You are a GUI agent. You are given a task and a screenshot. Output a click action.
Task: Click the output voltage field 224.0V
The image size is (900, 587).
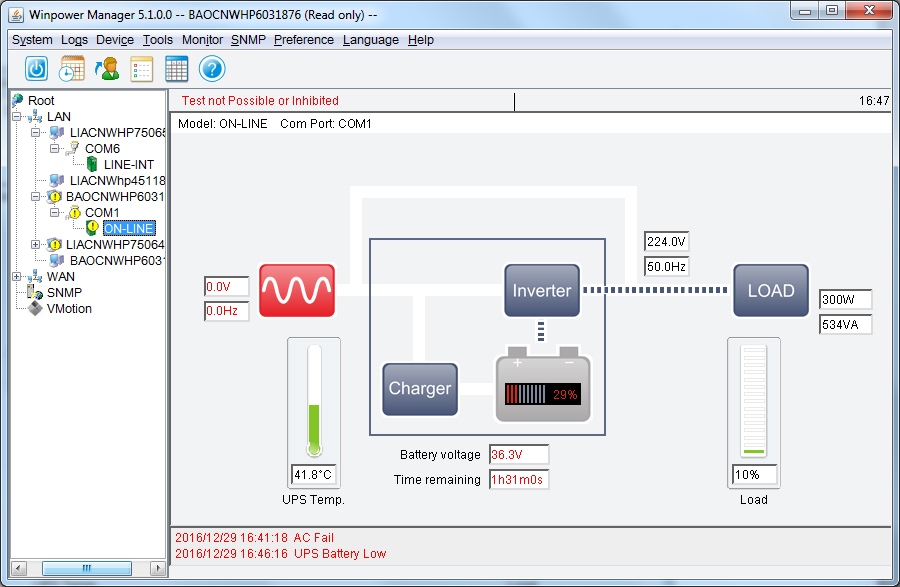[666, 242]
